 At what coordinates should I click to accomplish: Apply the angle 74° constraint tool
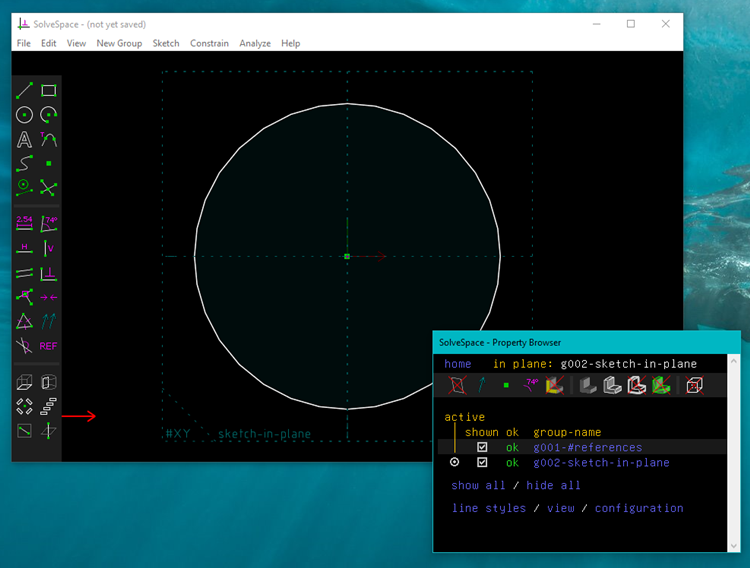(48, 223)
